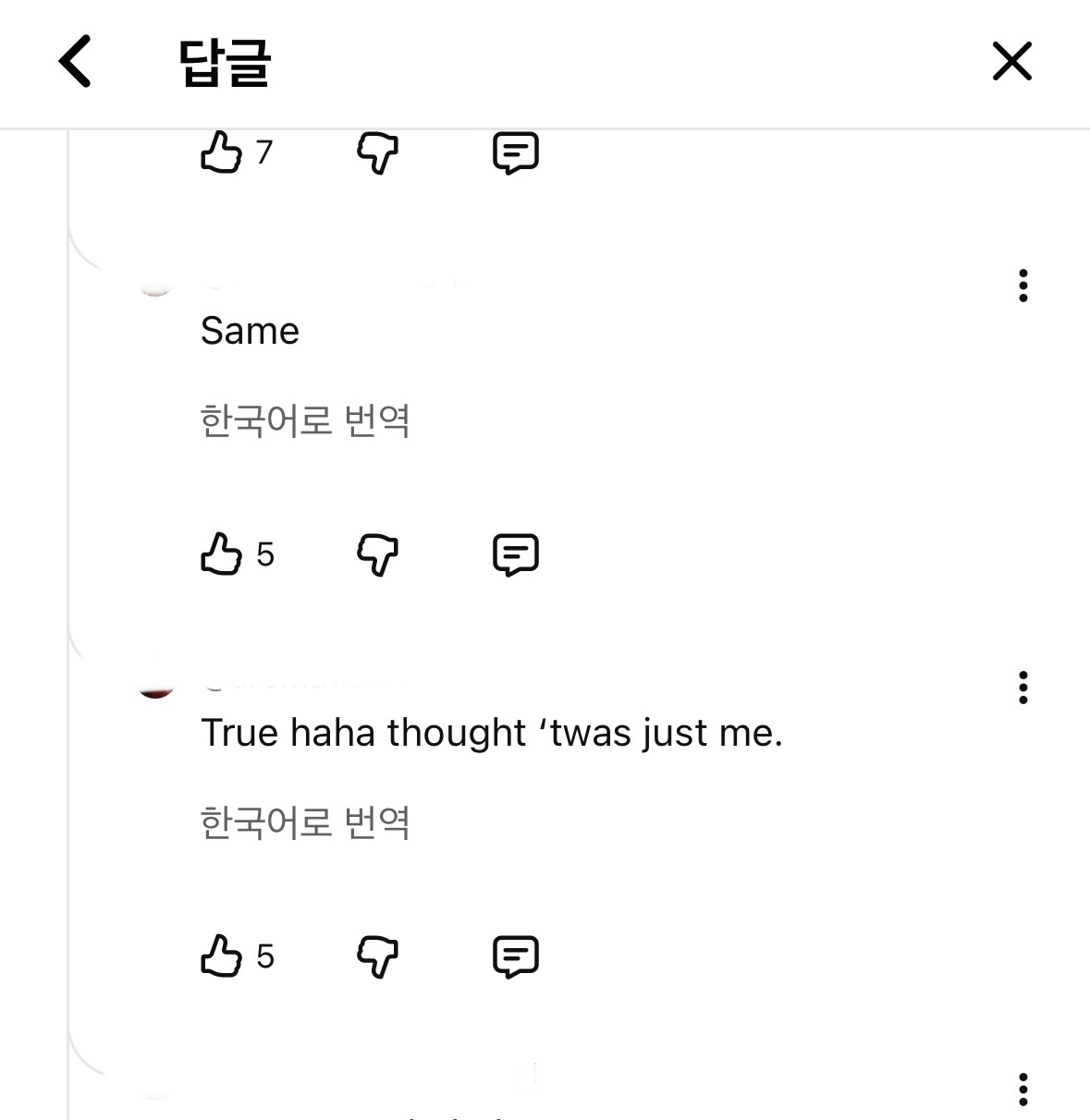Image resolution: width=1090 pixels, height=1120 pixels.
Task: Open more options for "True haha" comment
Action: (1023, 688)
